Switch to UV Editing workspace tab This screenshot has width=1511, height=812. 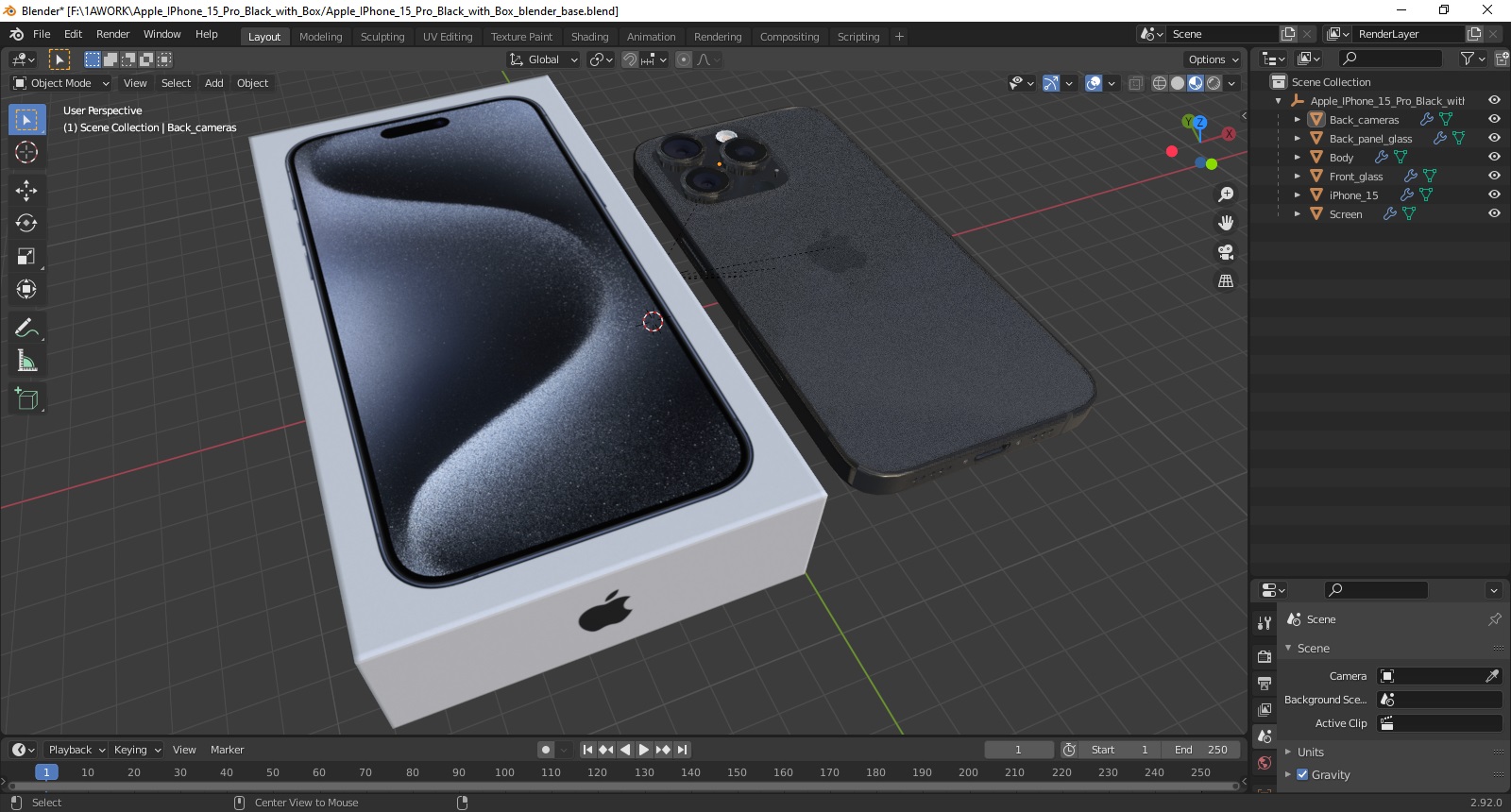pos(448,37)
